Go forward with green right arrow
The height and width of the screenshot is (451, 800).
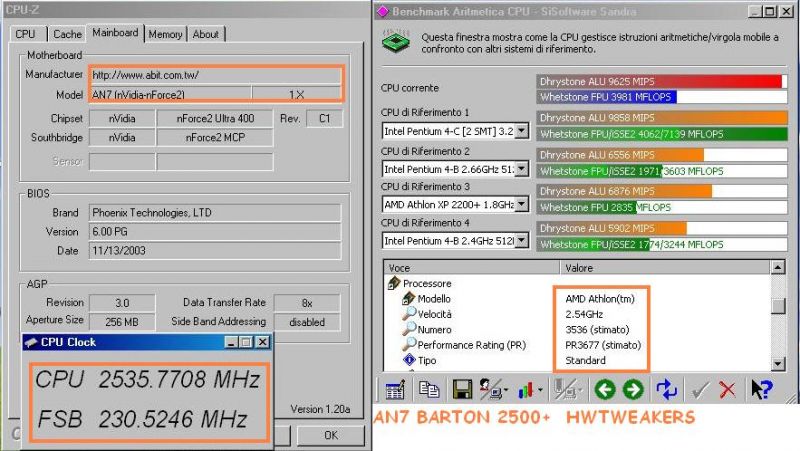click(x=633, y=390)
